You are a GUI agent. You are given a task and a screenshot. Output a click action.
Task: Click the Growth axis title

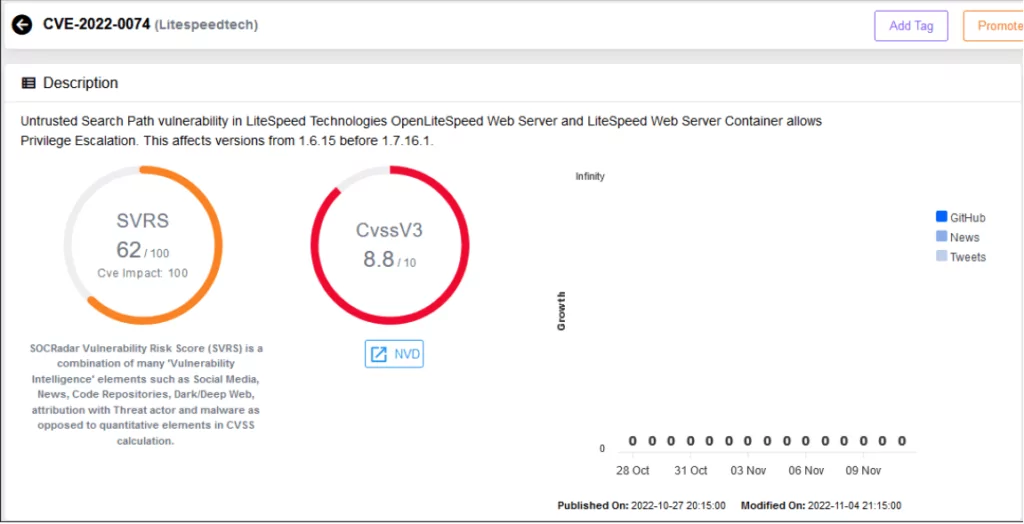562,311
